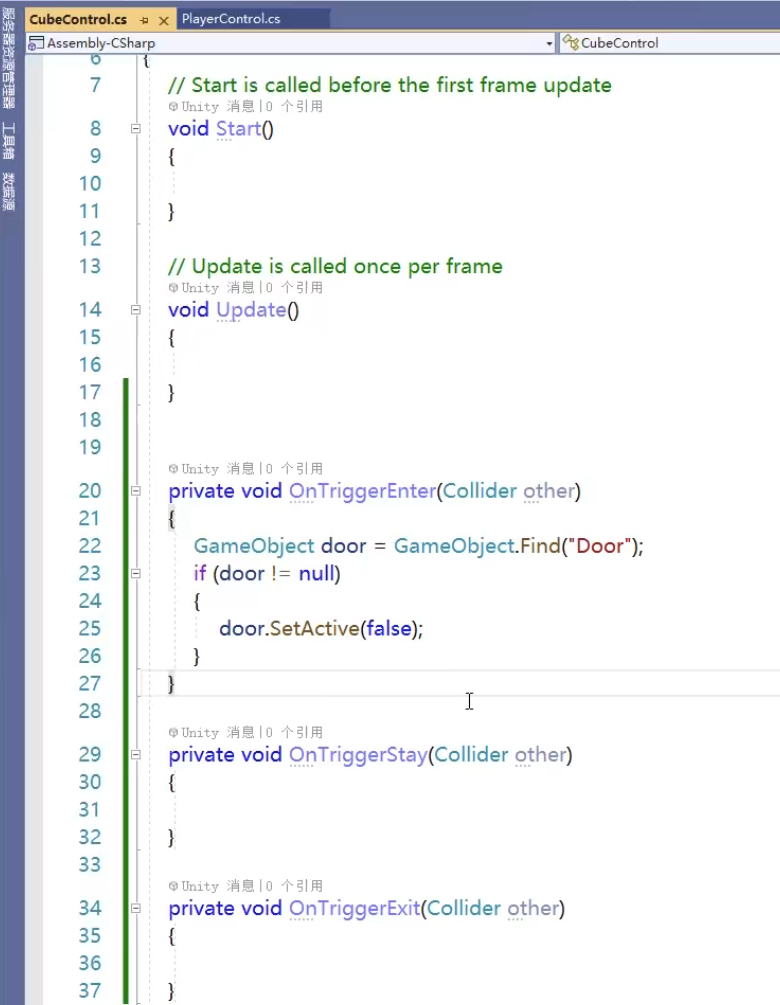Collapse the if (door != null) block
The image size is (780, 1005).
coord(136,574)
